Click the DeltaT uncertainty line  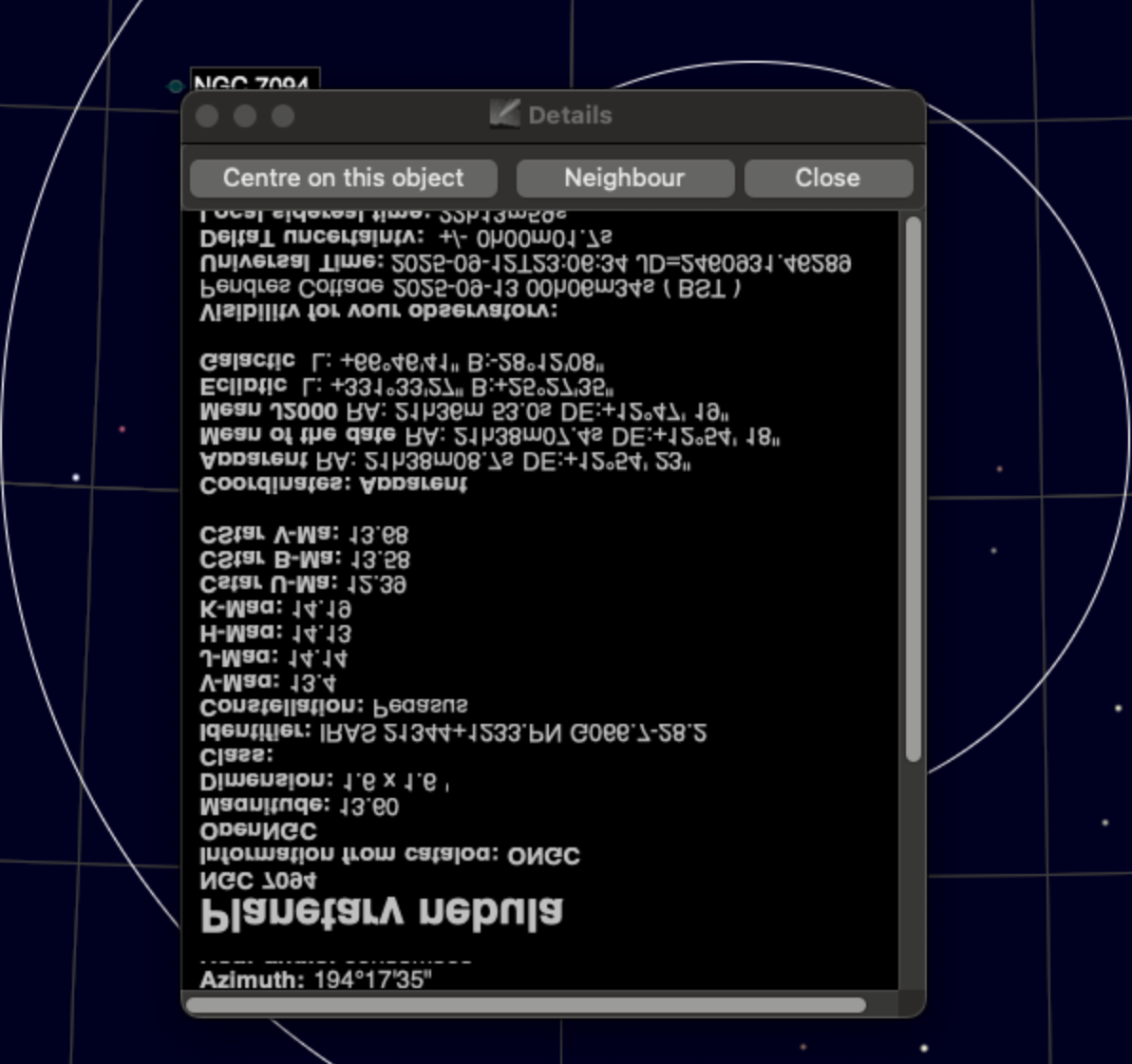tap(406, 237)
